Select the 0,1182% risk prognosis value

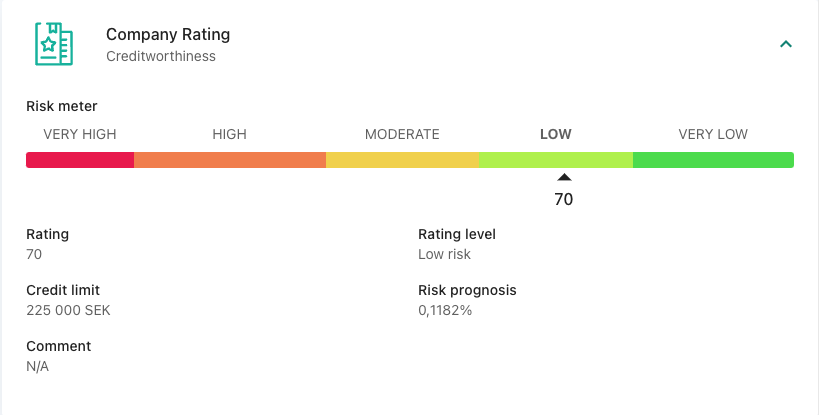click(x=445, y=310)
